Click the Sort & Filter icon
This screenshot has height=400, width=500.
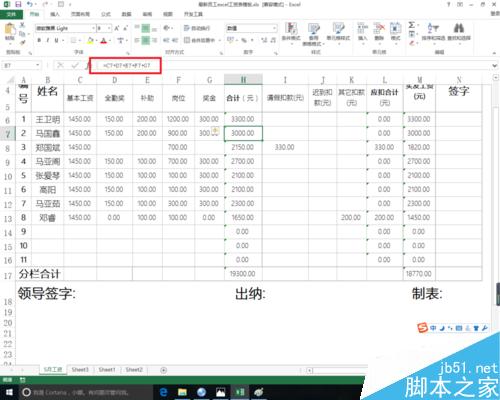tap(433, 31)
